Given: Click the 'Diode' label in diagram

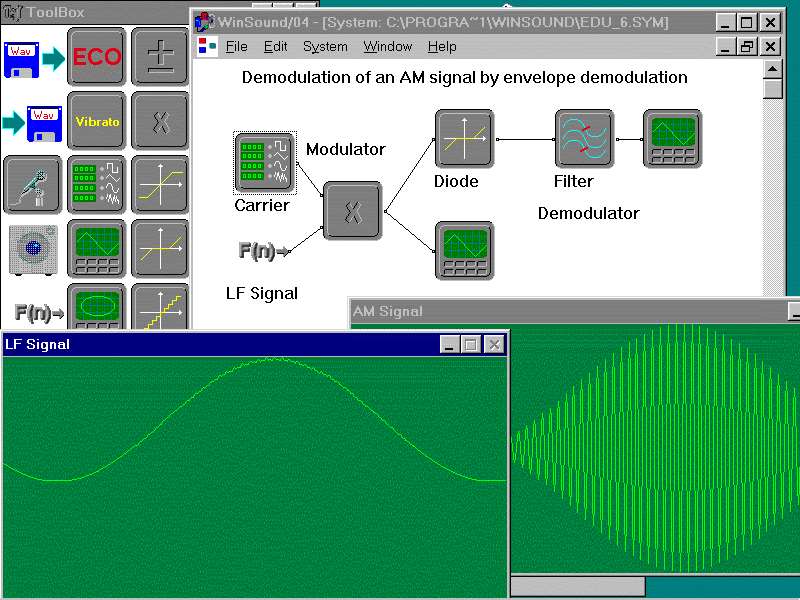Looking at the screenshot, I should click(456, 181).
